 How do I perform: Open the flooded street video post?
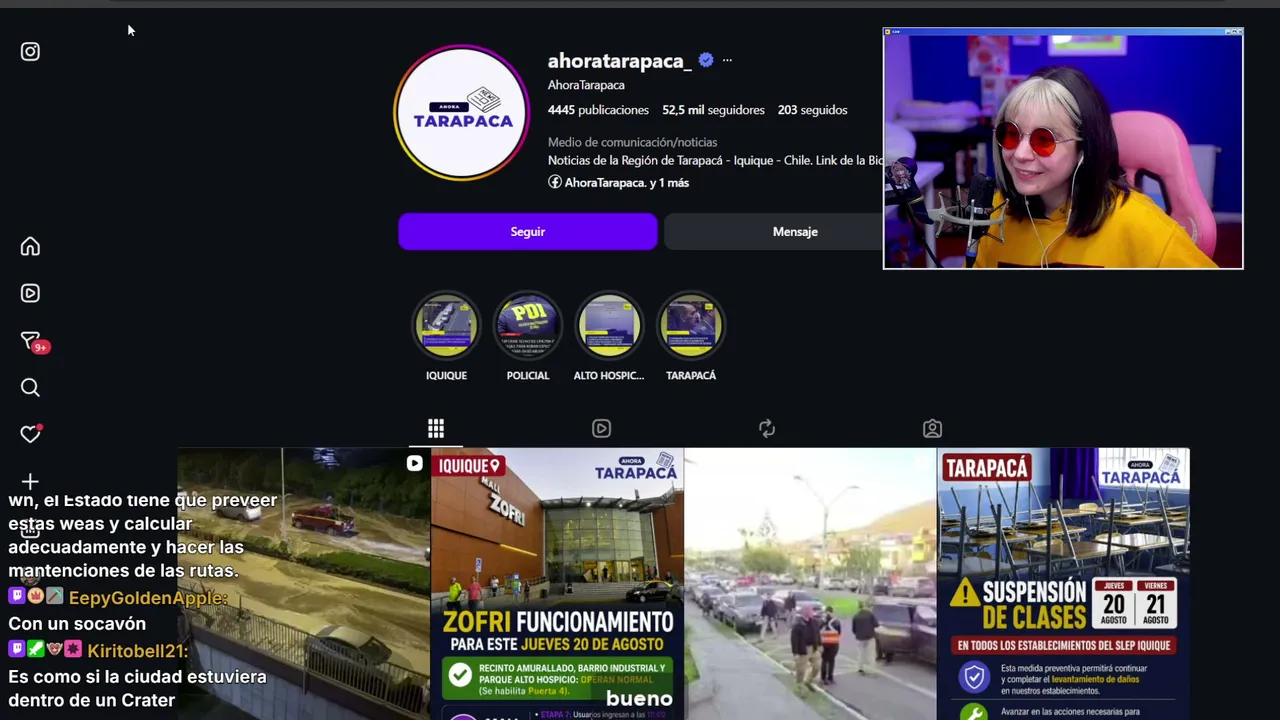point(304,584)
